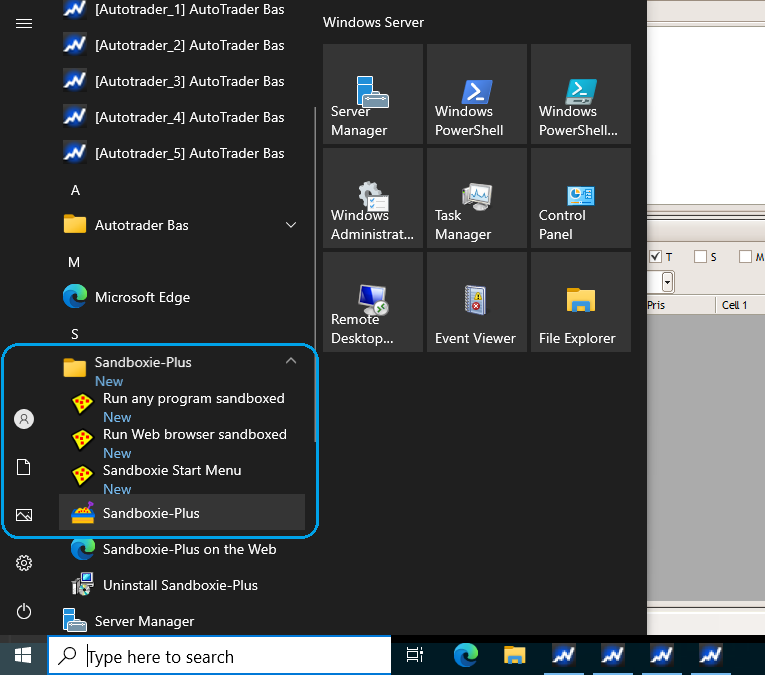Open the dropdown arrow above Pris column
This screenshot has width=765, height=675.
point(668,282)
